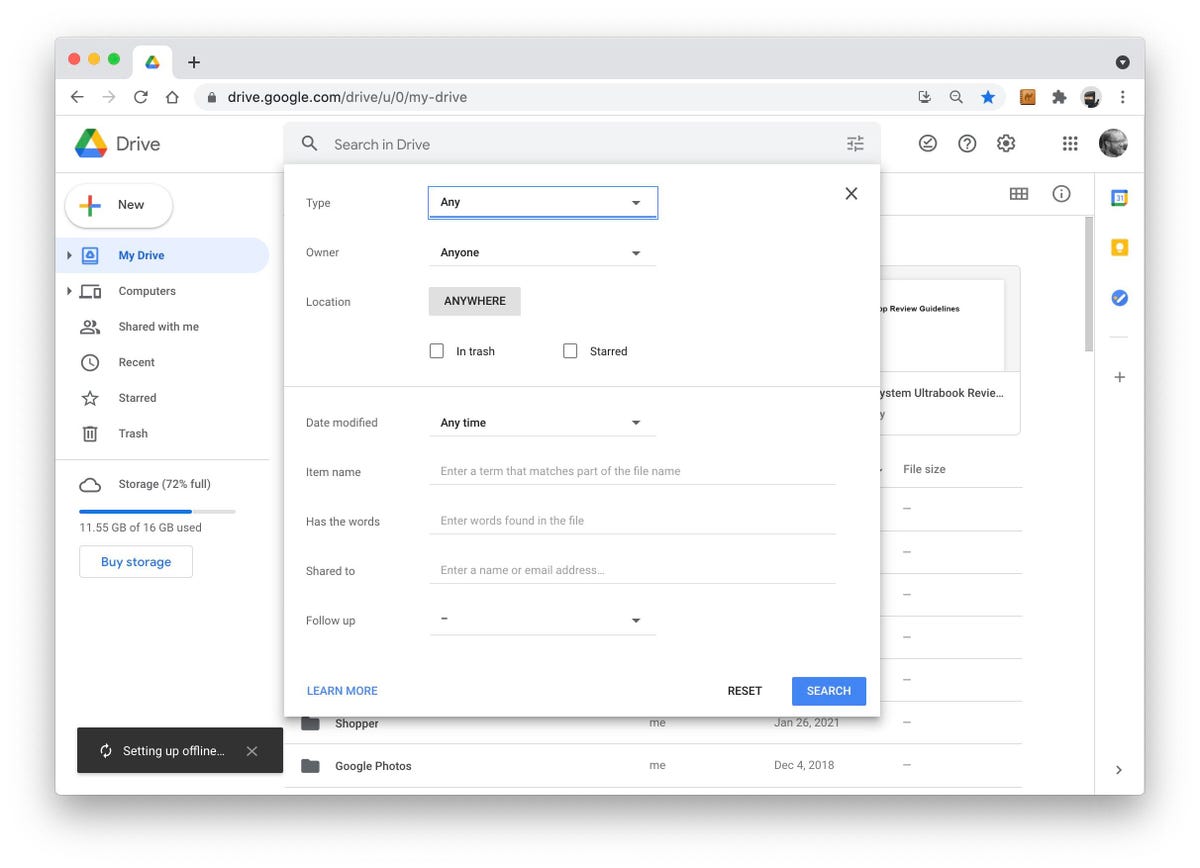The height and width of the screenshot is (868, 1200).
Task: Click the blue SEARCH button
Action: tap(829, 691)
